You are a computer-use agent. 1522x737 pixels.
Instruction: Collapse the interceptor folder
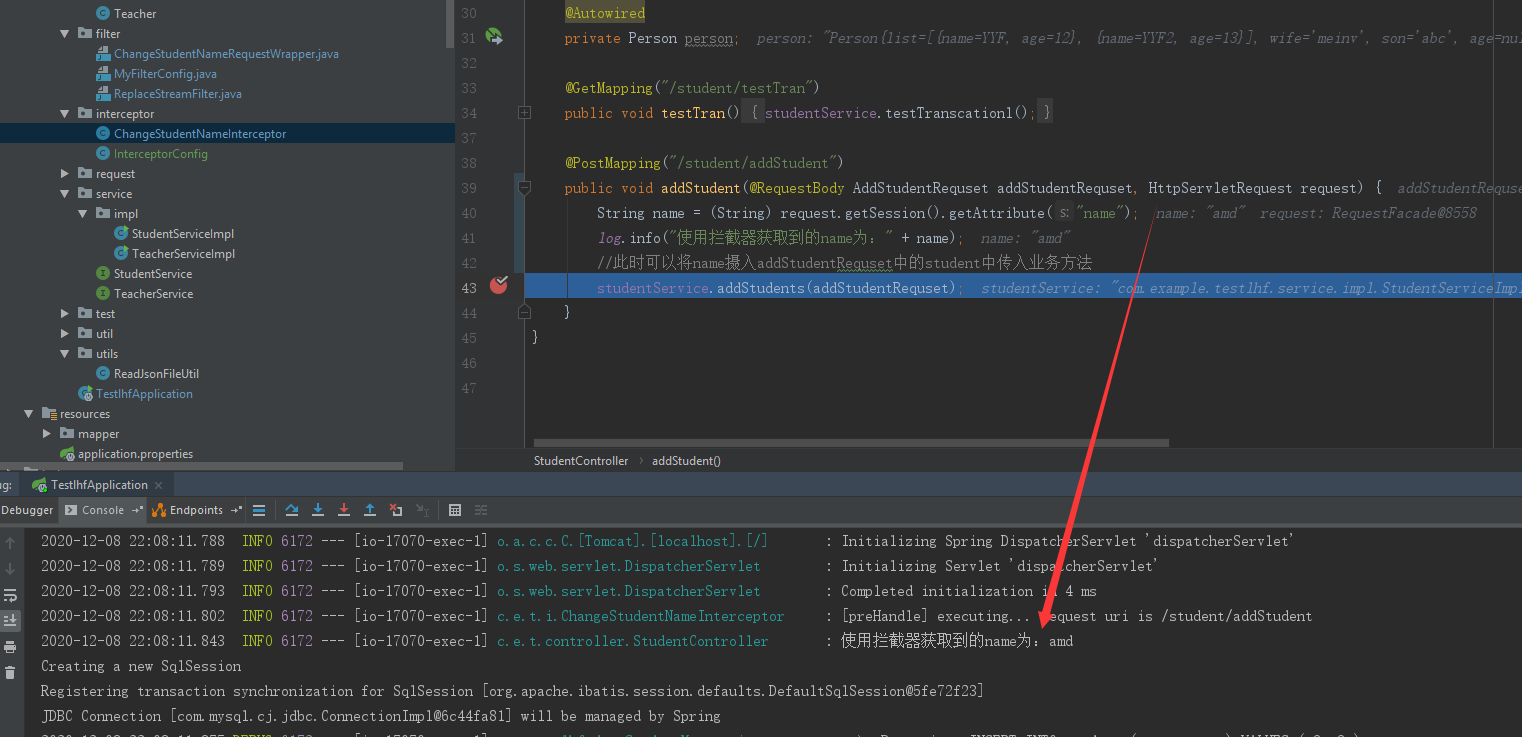[63, 113]
